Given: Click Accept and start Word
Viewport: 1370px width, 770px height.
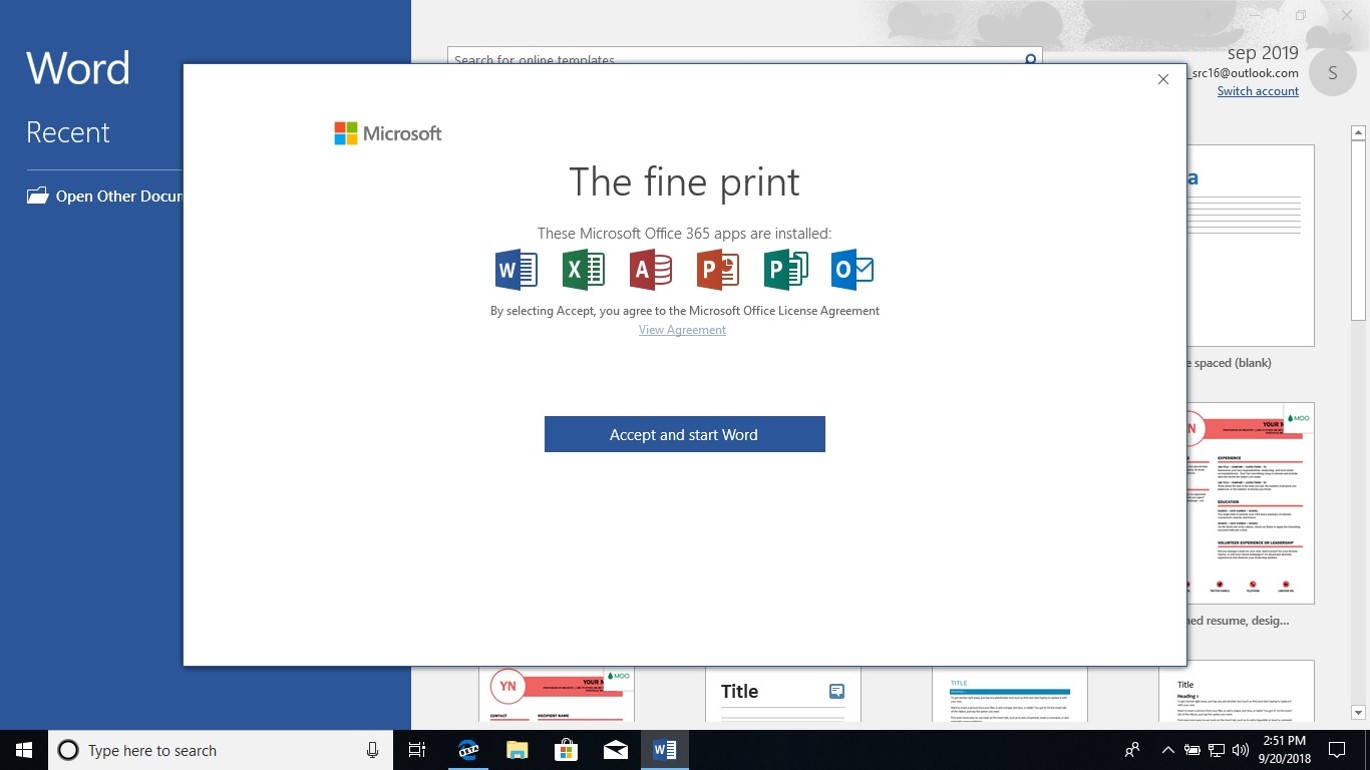Looking at the screenshot, I should [x=684, y=433].
